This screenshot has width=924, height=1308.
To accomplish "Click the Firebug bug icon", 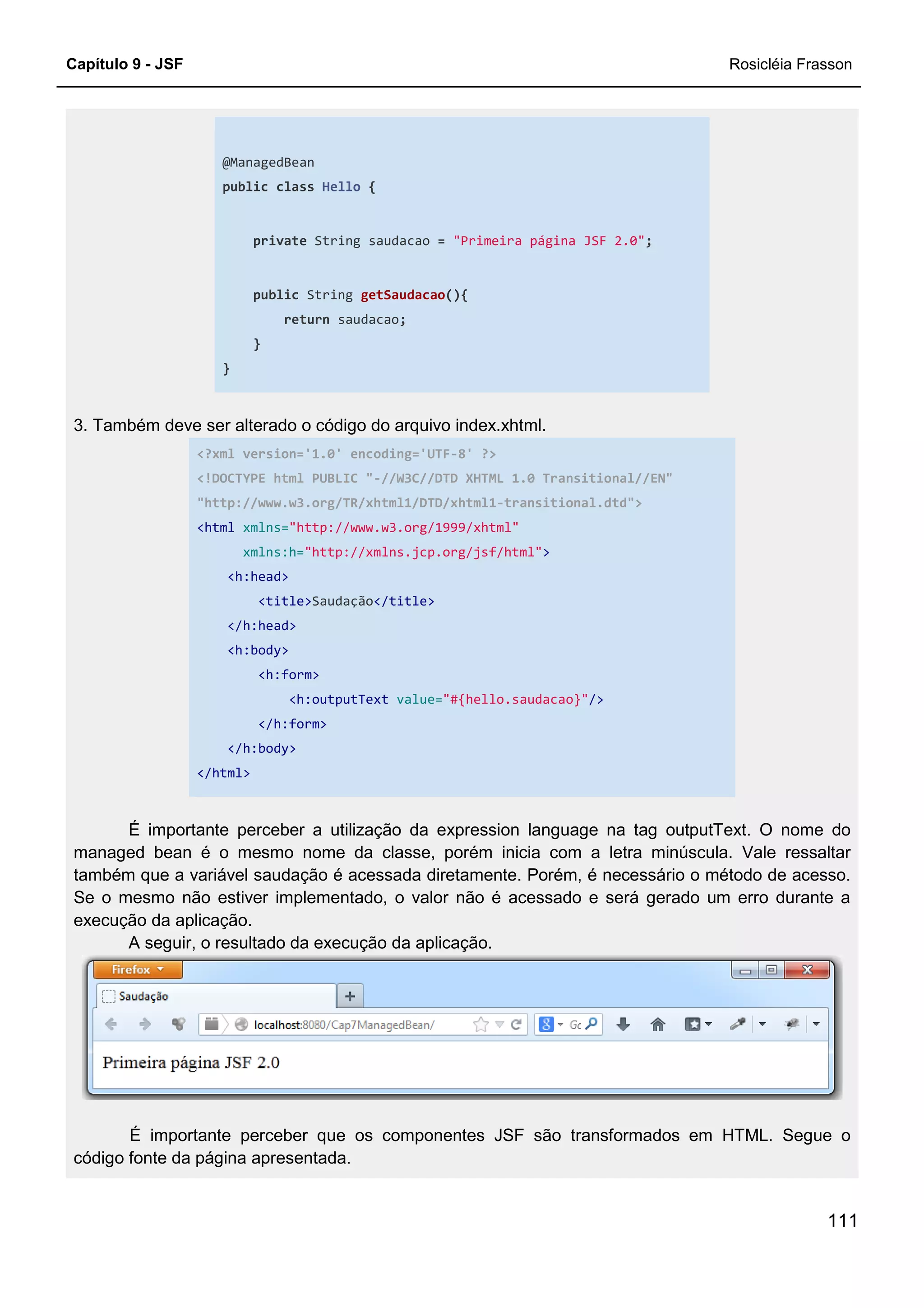I will point(792,1024).
